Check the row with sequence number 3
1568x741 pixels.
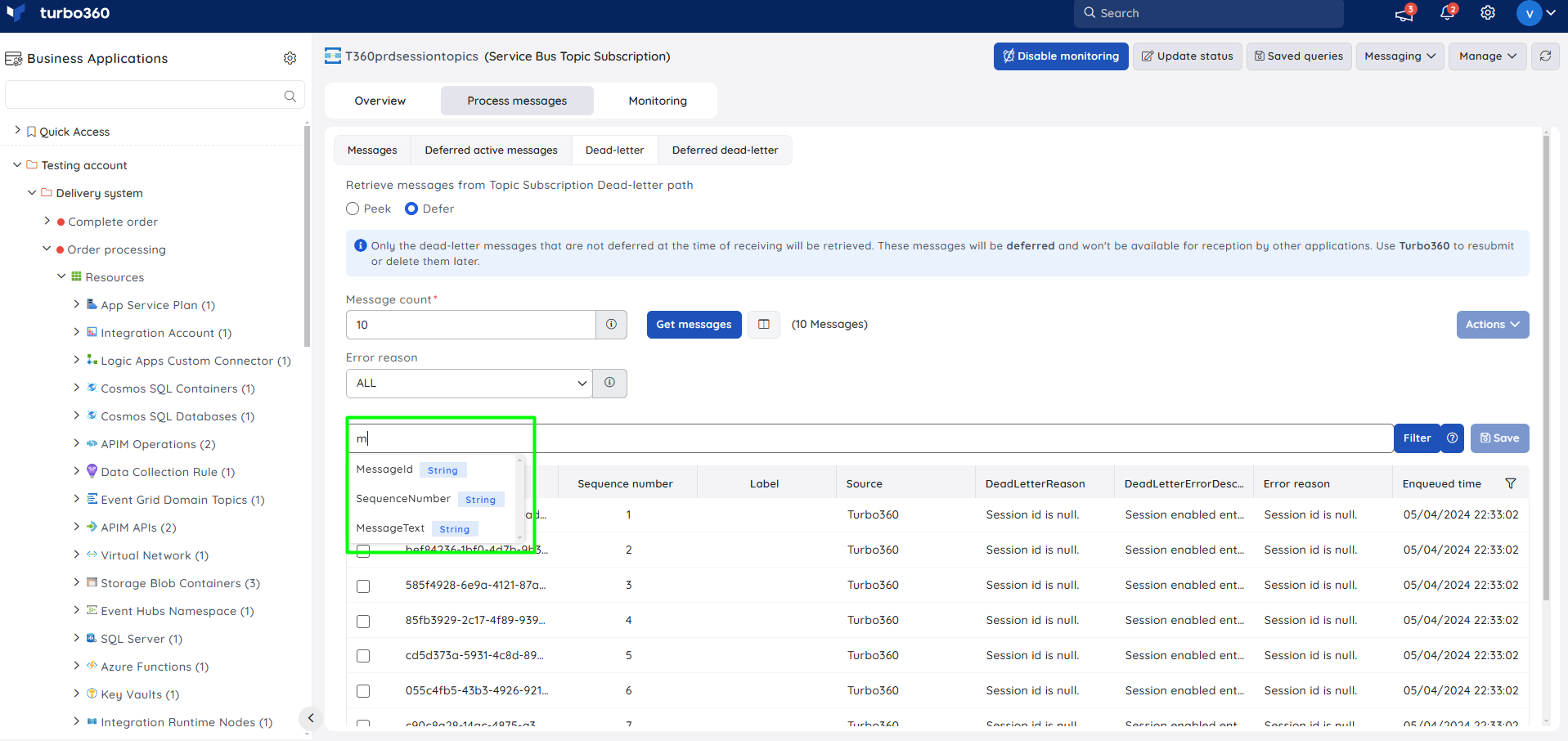point(363,586)
